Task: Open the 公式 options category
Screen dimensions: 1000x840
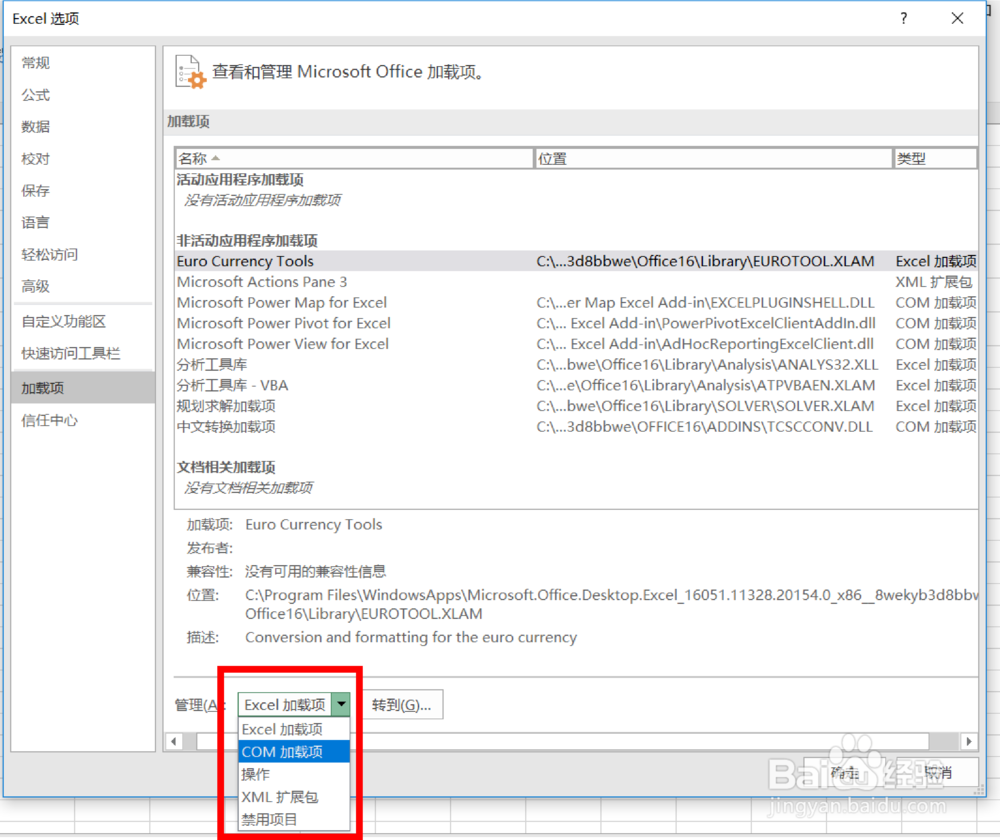Action: [83, 94]
